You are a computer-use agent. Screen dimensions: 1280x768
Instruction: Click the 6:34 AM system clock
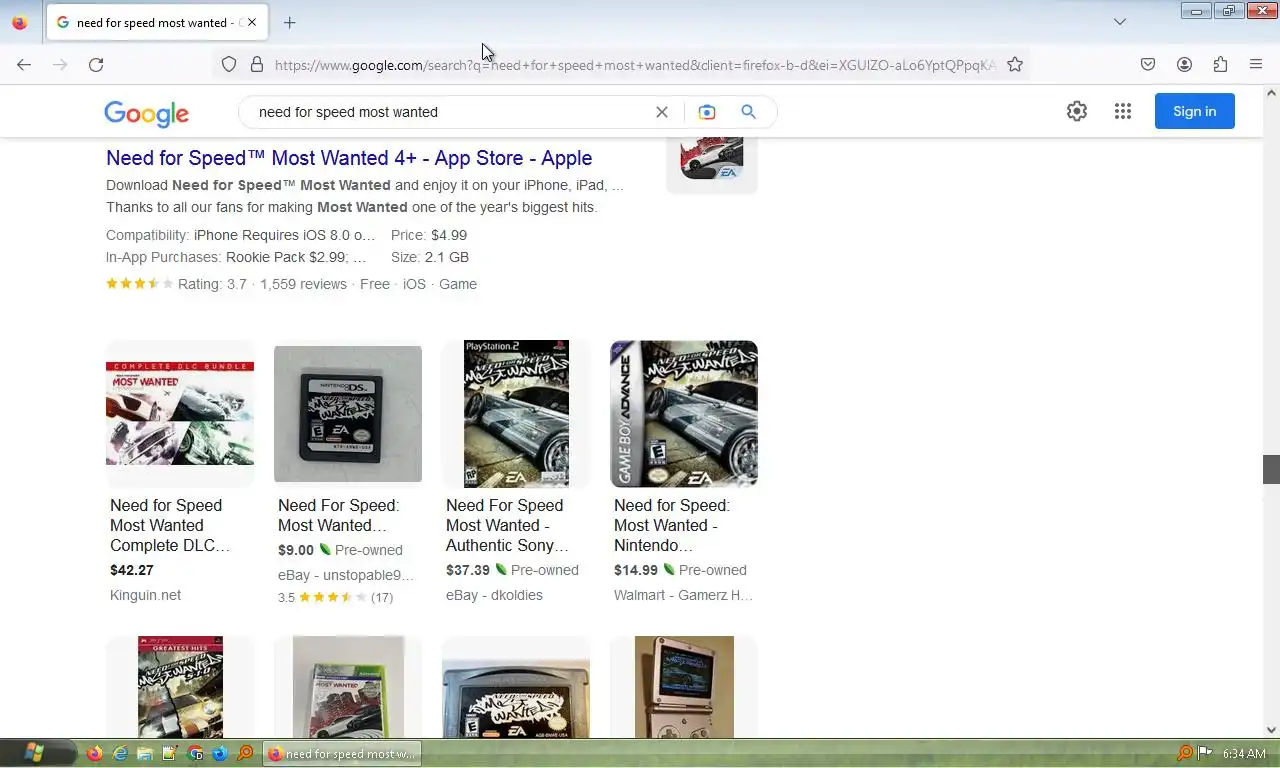click(x=1244, y=753)
